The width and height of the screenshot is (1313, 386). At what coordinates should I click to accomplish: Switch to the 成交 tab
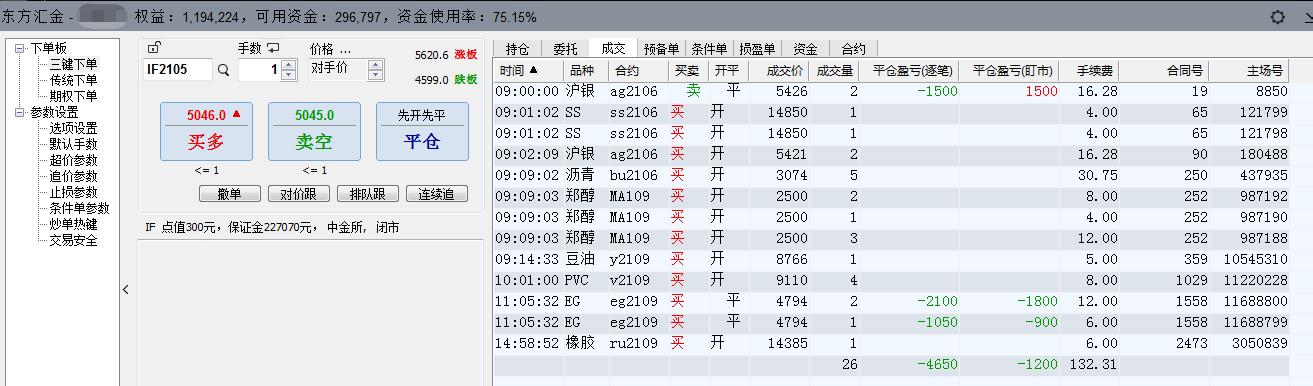click(x=612, y=47)
